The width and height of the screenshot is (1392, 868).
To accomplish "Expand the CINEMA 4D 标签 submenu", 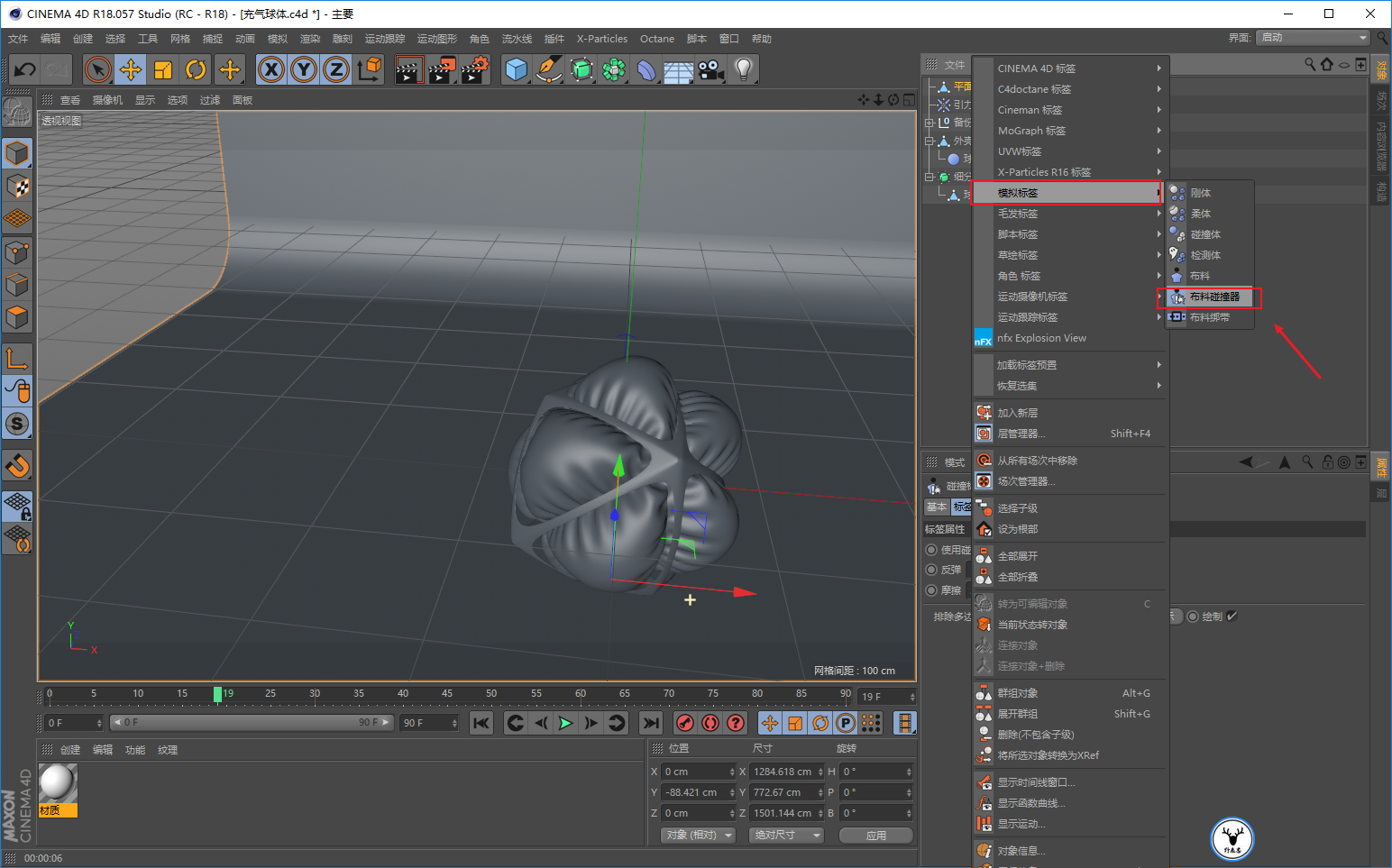I will pyautogui.click(x=1071, y=69).
